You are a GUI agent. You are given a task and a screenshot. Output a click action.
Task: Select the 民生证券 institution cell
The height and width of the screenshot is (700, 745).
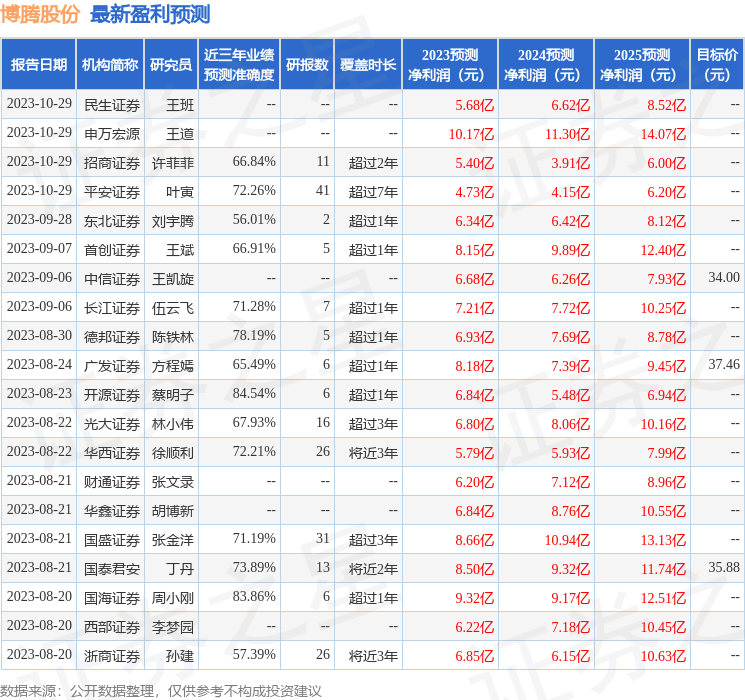[112, 105]
